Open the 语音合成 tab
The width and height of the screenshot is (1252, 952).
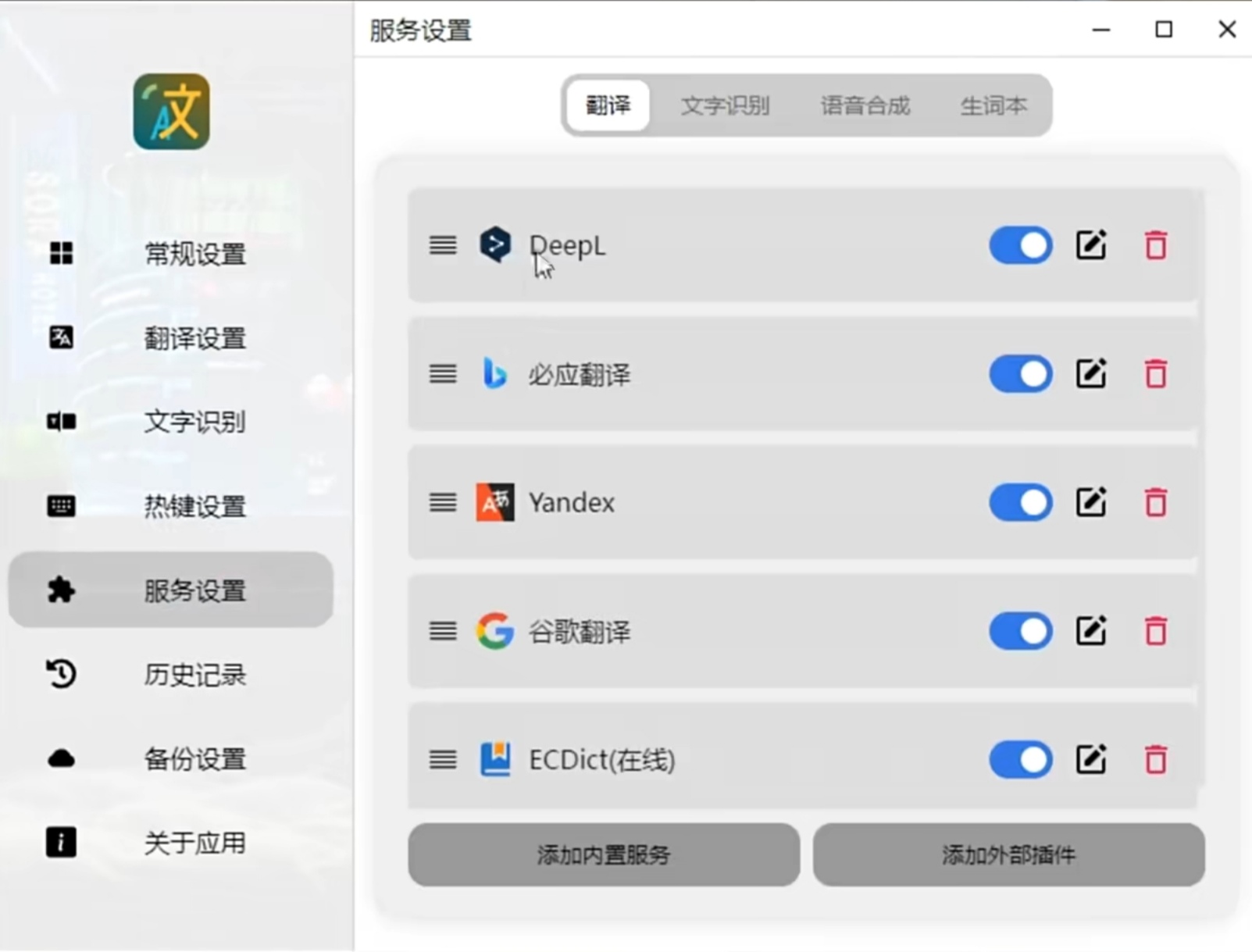click(x=865, y=105)
